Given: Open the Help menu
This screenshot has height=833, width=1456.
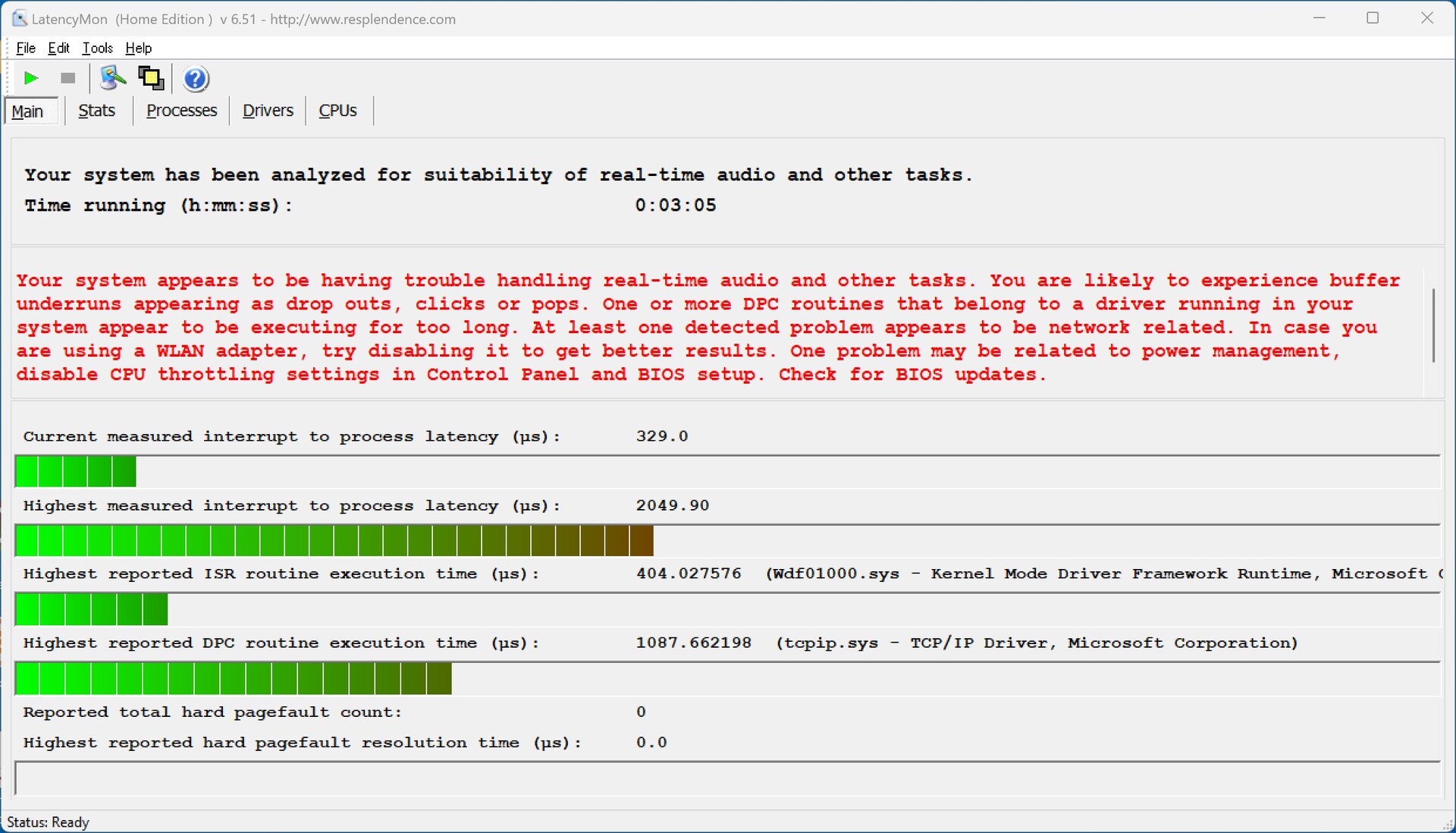Looking at the screenshot, I should (138, 48).
